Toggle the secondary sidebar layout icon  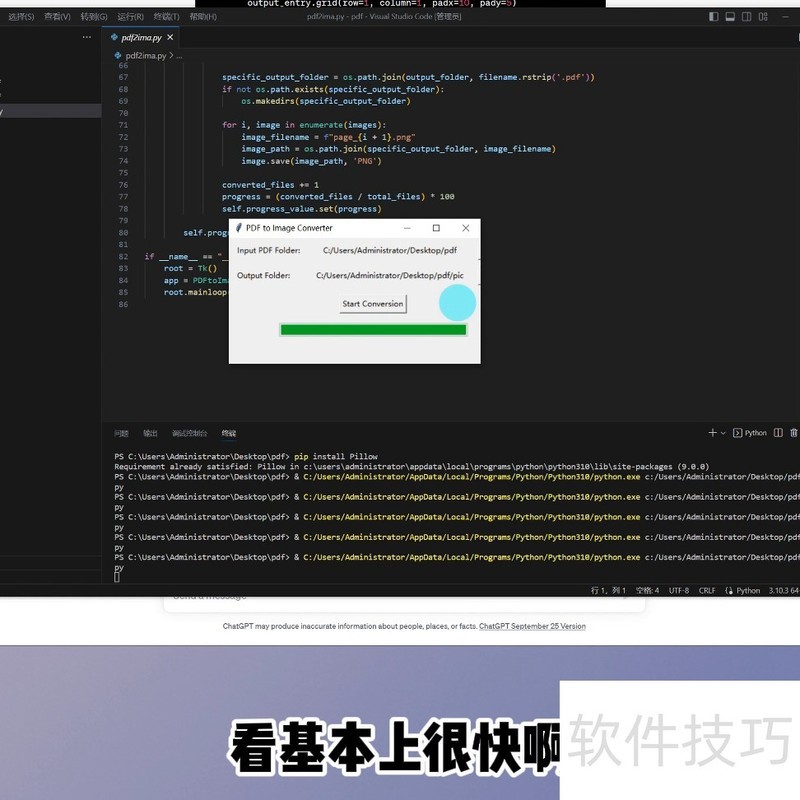point(747,17)
